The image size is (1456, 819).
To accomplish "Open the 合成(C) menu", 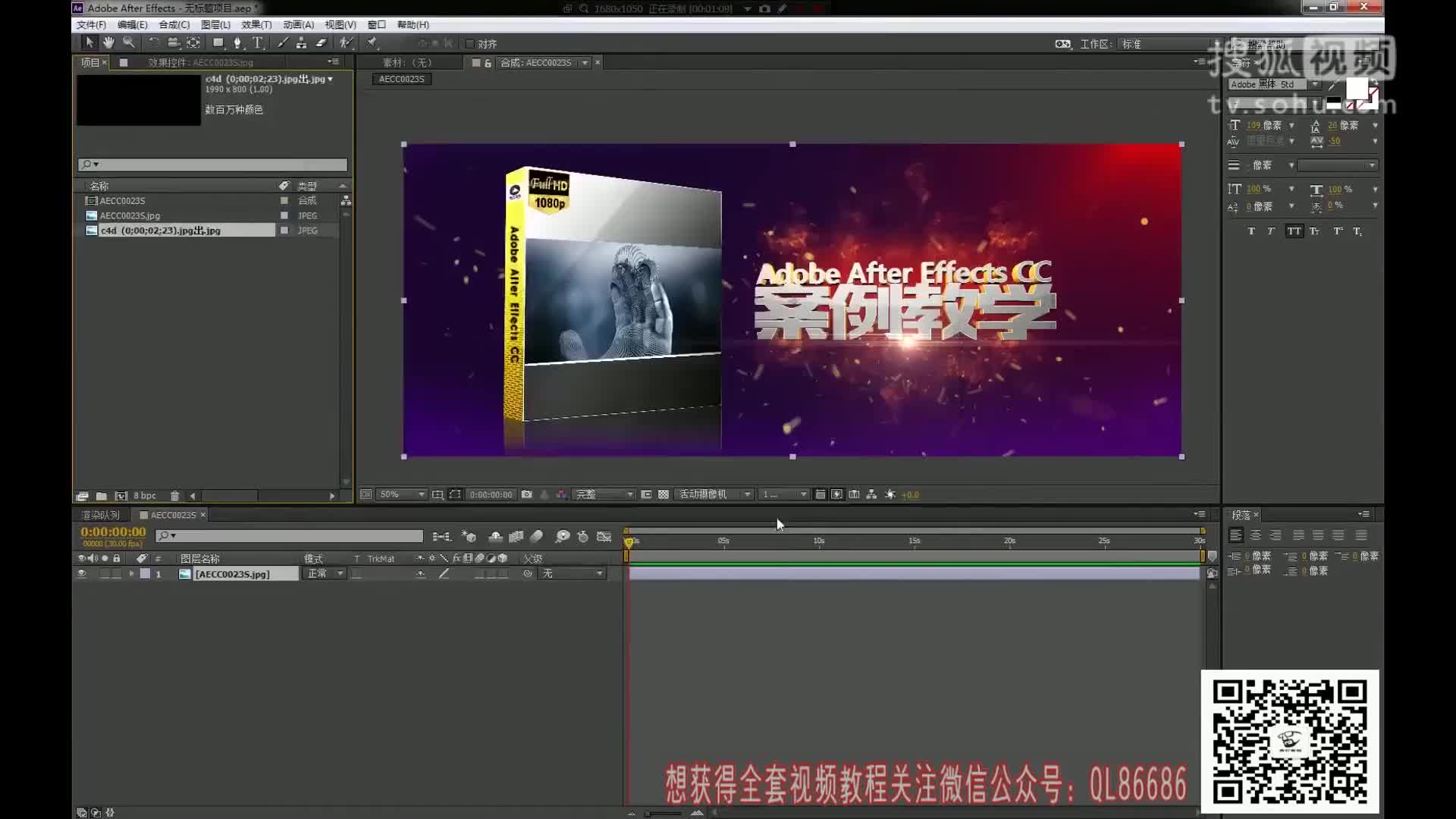I will pyautogui.click(x=174, y=25).
